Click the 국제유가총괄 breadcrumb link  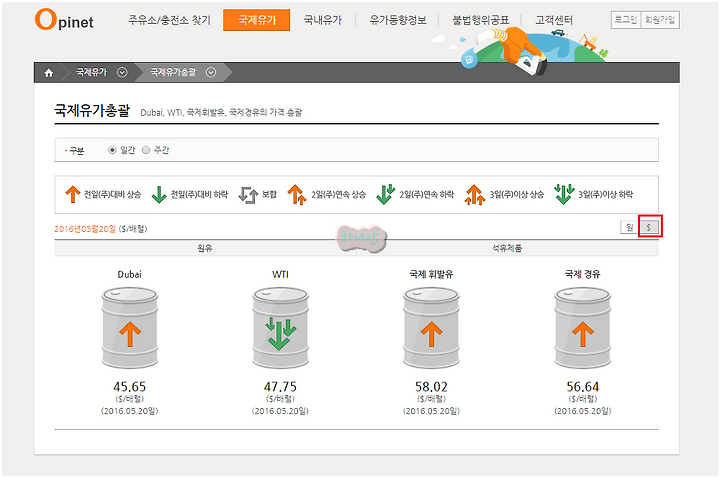tap(173, 72)
